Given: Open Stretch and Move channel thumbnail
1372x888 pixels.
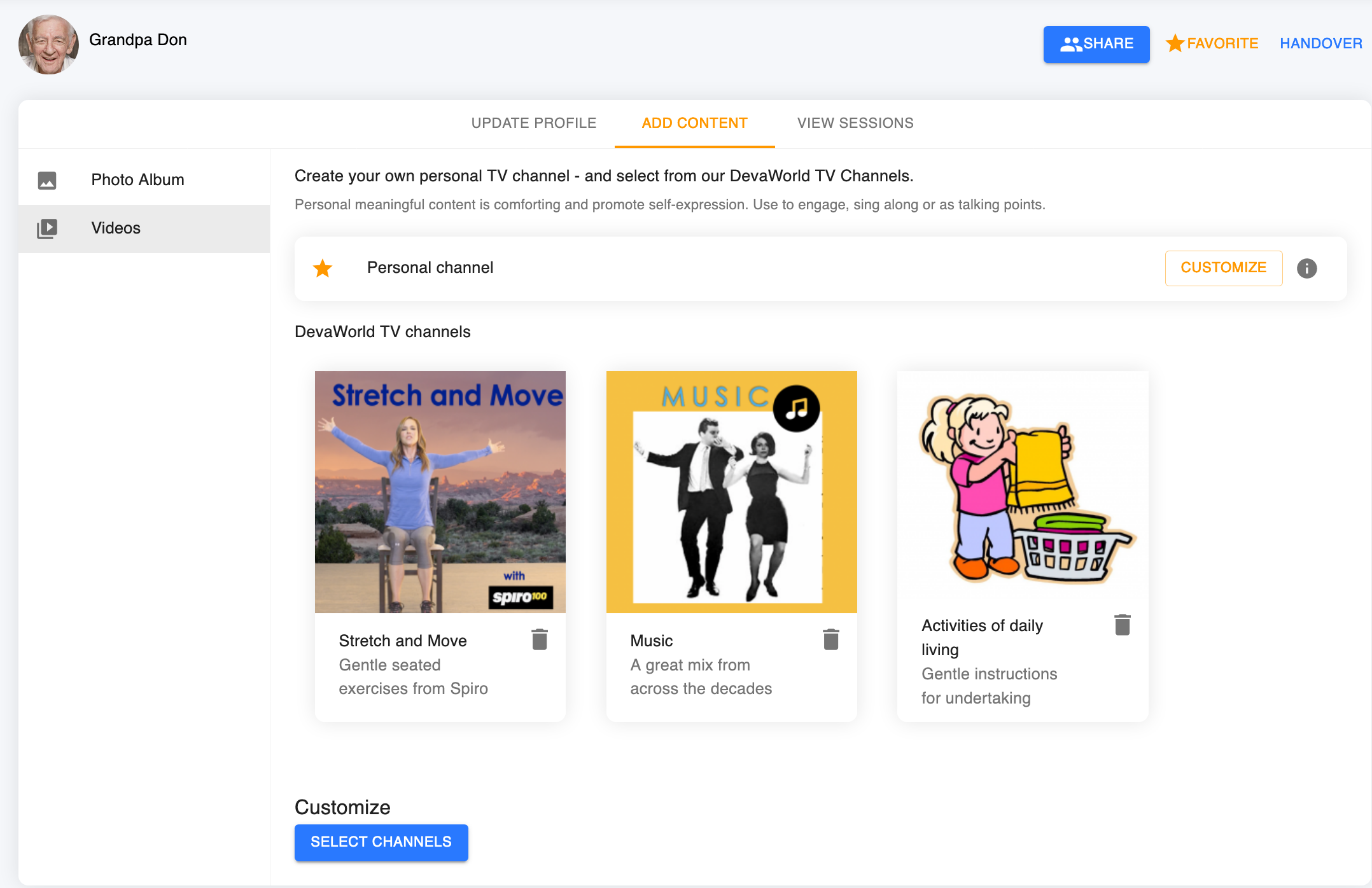Looking at the screenshot, I should click(x=440, y=492).
